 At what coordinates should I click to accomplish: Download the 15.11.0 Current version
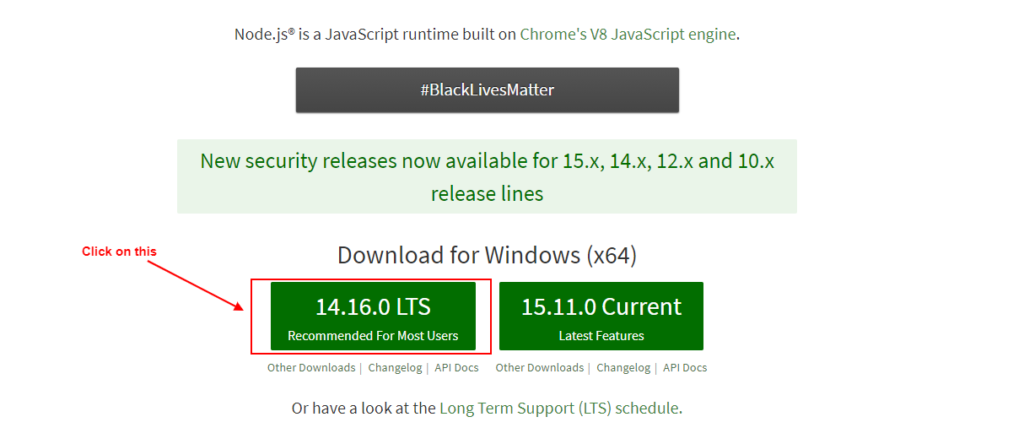point(601,316)
